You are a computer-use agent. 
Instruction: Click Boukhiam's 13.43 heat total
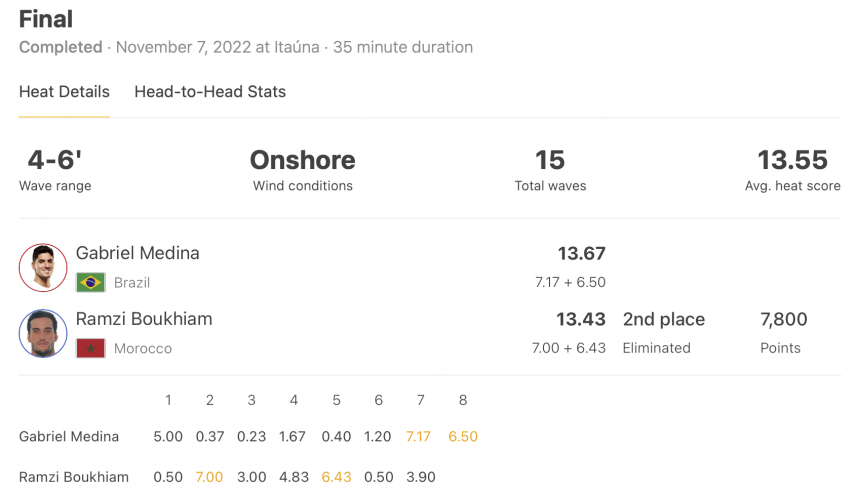pos(581,319)
